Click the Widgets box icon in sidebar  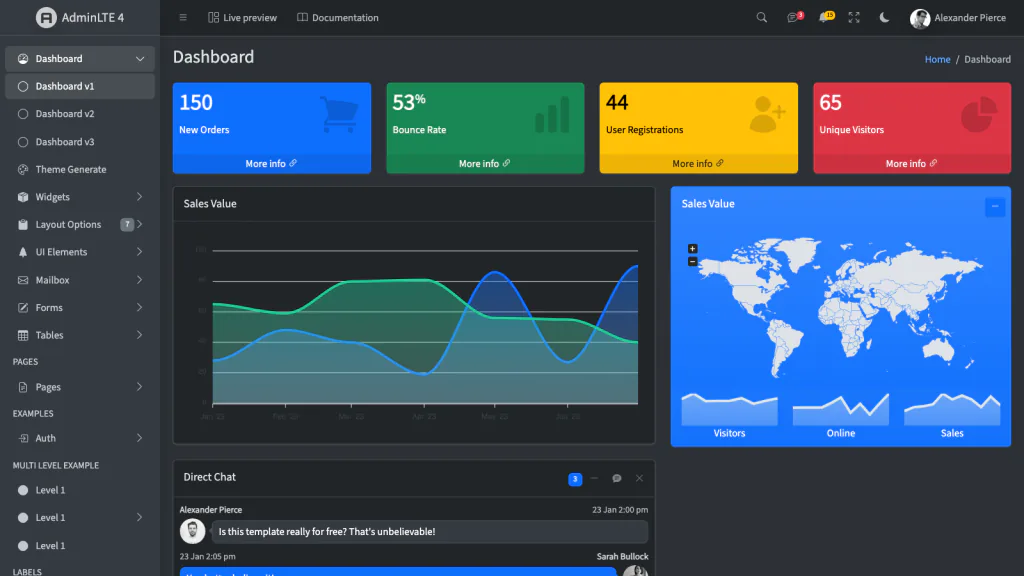(x=23, y=197)
